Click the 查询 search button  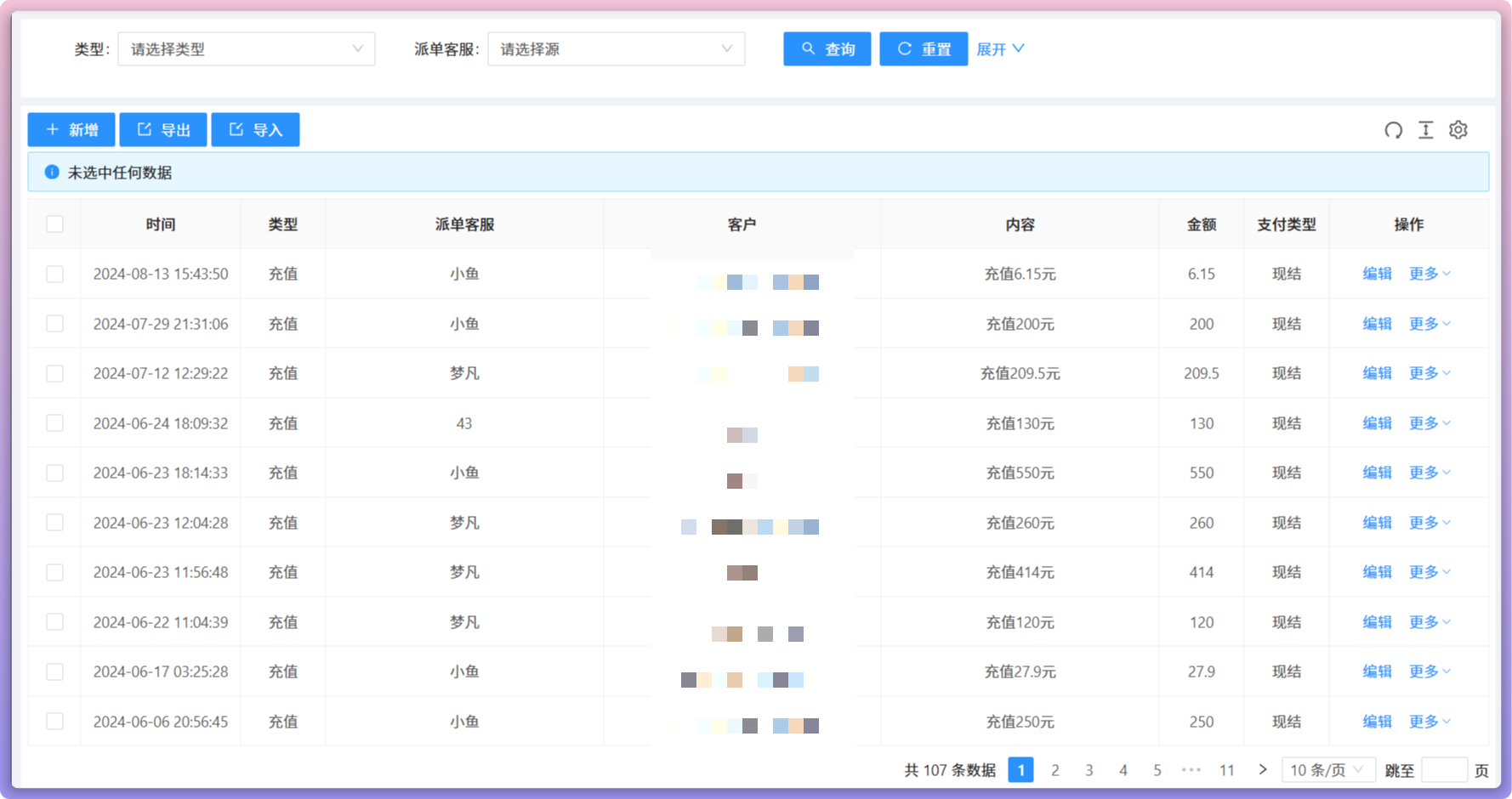pos(827,49)
